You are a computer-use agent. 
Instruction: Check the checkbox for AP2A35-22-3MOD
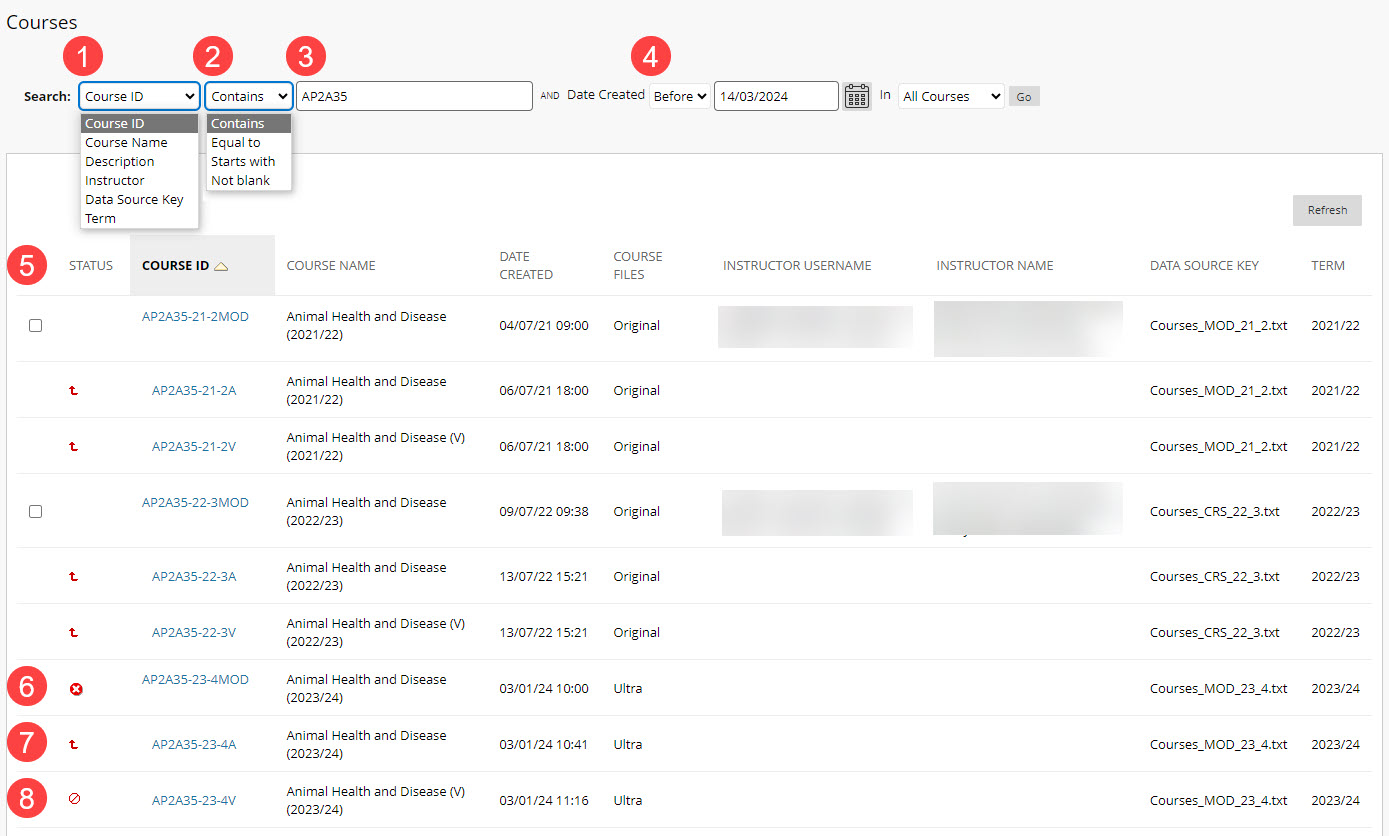[x=35, y=511]
